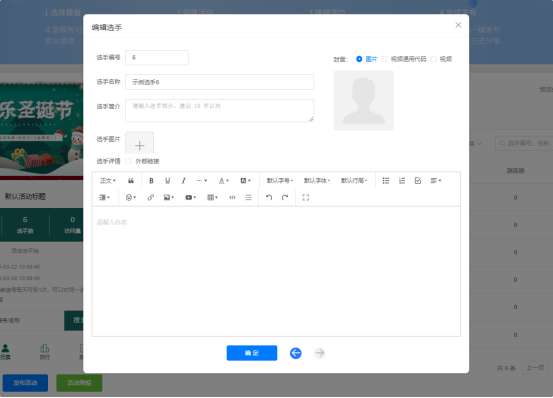
Task: Insert an unordered bullet list
Action: [x=386, y=181]
